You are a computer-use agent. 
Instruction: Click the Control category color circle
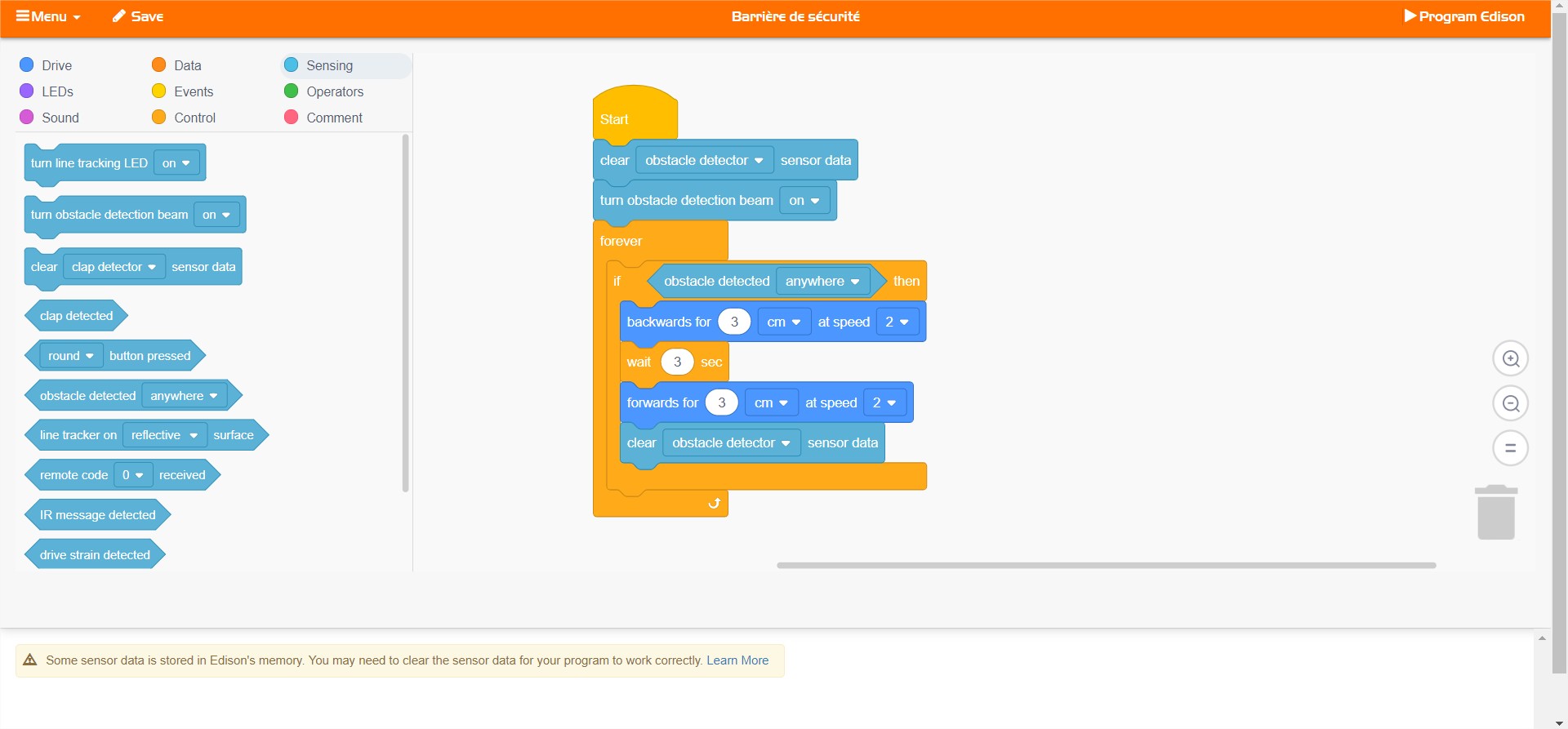coord(159,118)
